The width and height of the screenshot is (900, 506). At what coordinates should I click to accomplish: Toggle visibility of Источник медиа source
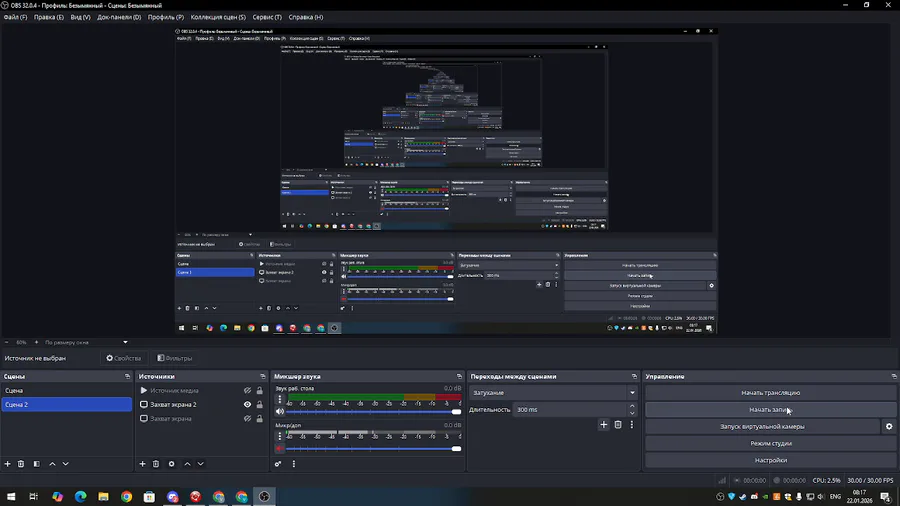click(247, 390)
